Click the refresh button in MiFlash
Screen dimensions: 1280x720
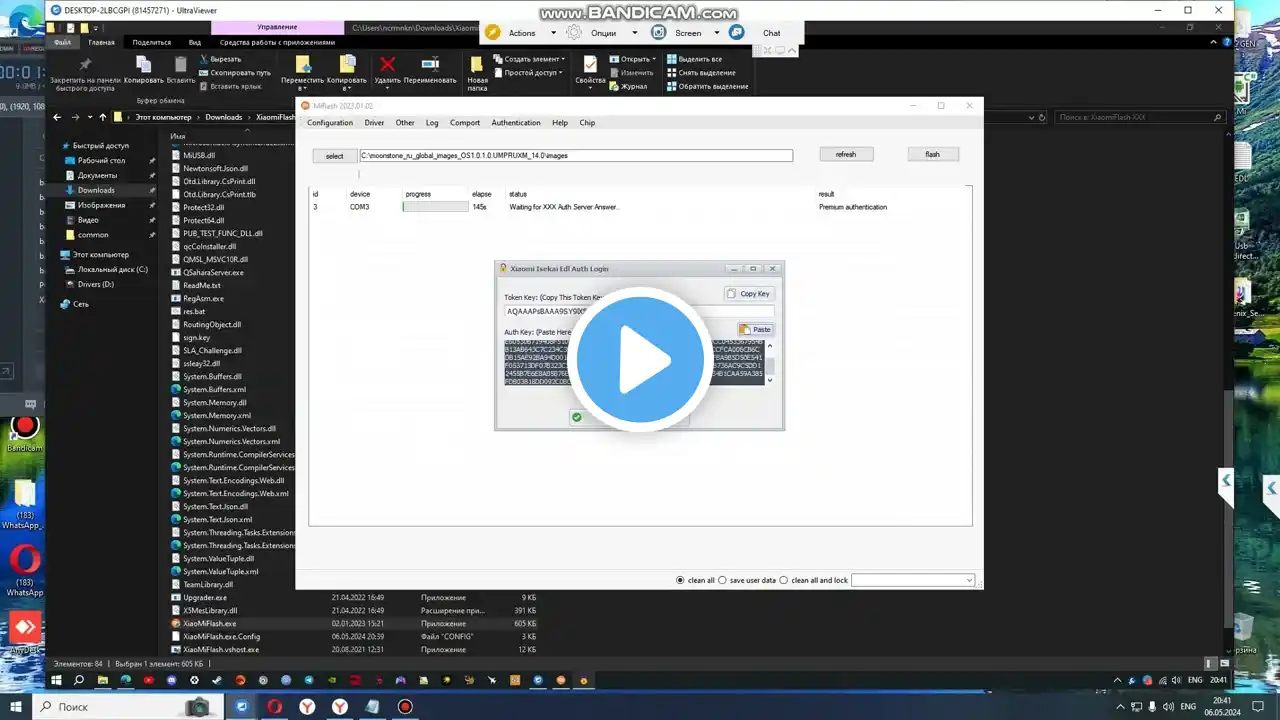846,154
